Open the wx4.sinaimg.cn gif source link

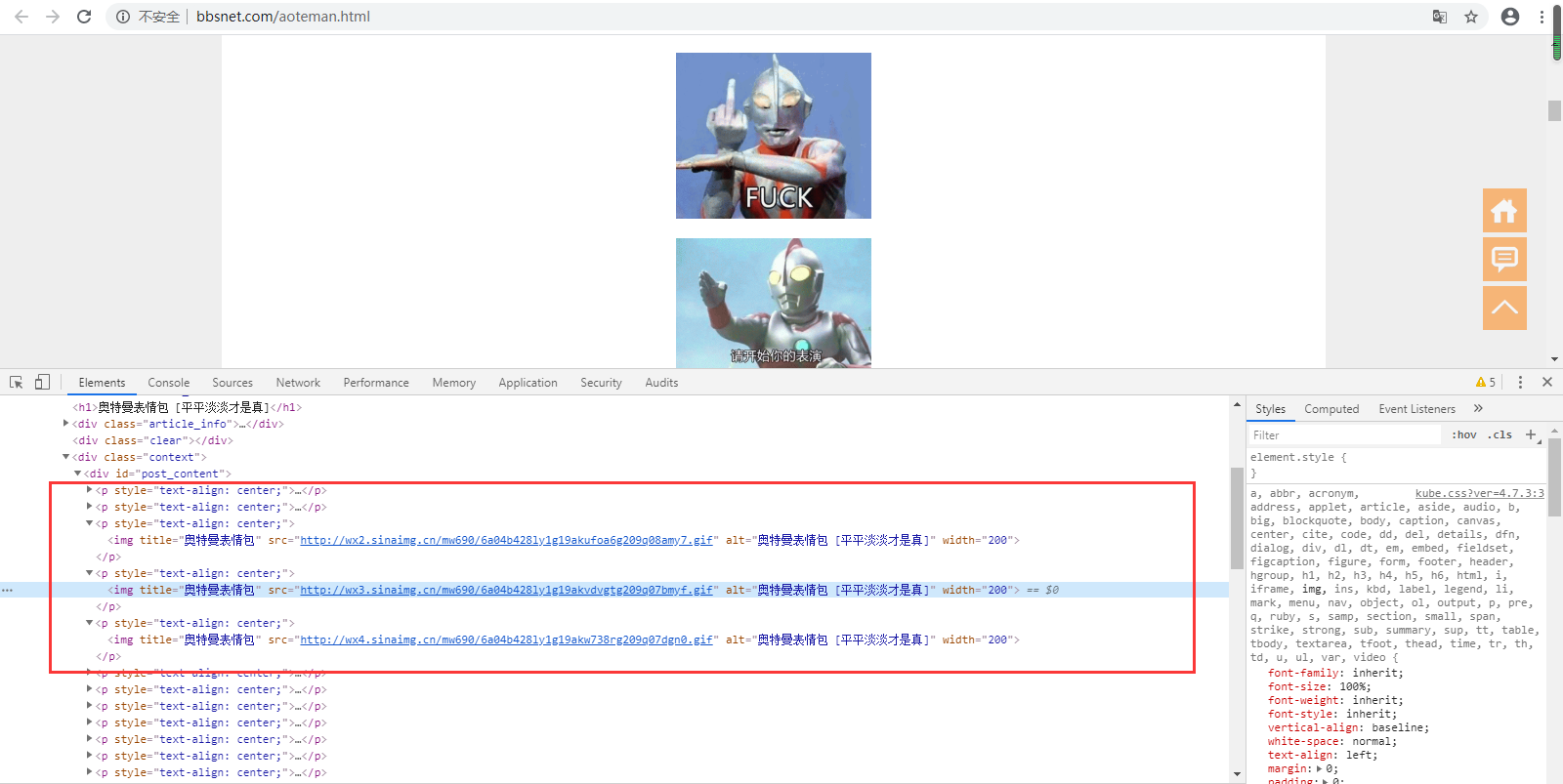(x=506, y=640)
